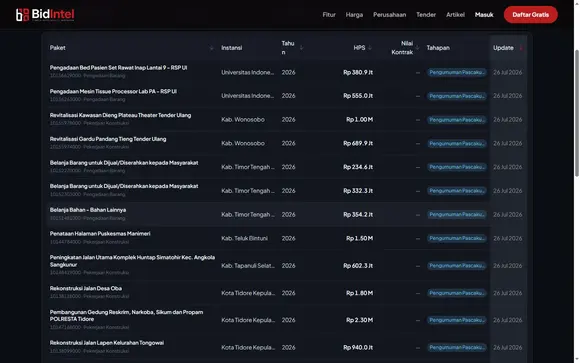Click the Rp 1.50 M HPS value
The image size is (580, 363).
point(359,238)
